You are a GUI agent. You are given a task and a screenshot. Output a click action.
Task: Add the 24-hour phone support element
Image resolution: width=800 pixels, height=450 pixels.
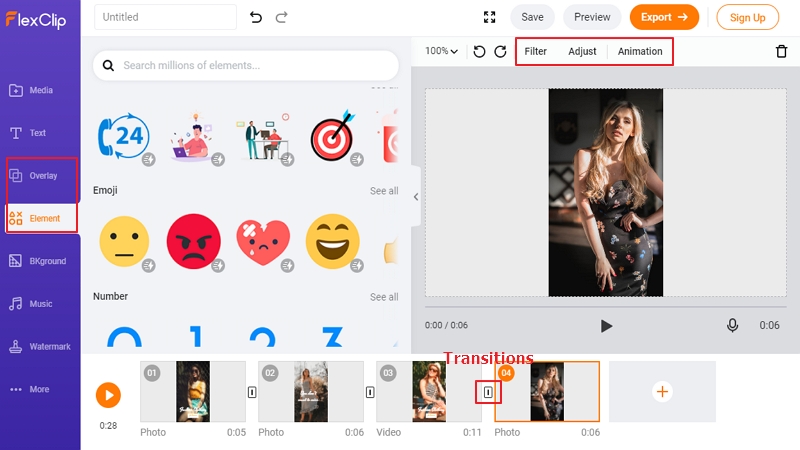click(x=124, y=136)
